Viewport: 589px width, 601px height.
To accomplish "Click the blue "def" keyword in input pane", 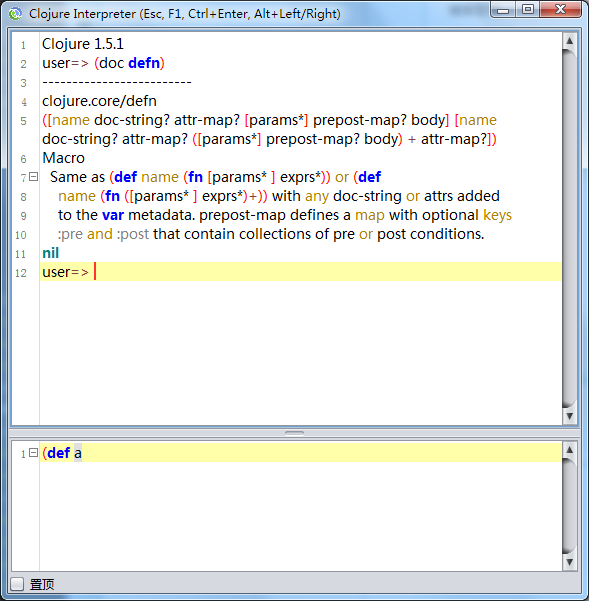I will point(59,453).
